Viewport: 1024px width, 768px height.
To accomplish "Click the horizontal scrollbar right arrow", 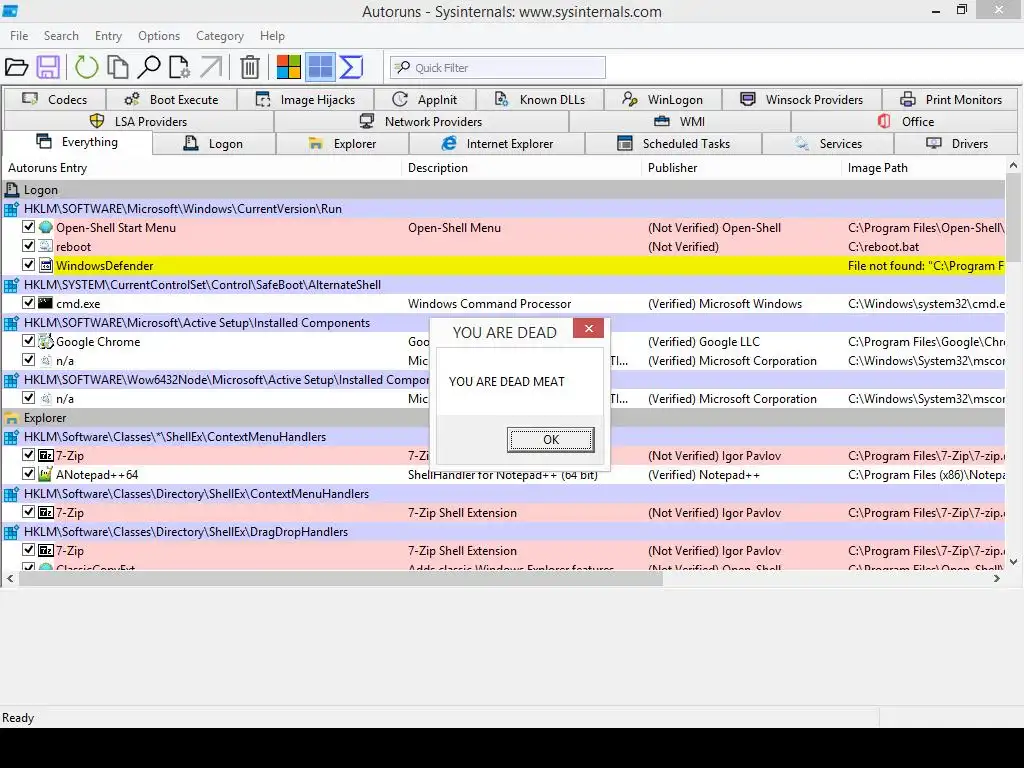I will point(997,578).
